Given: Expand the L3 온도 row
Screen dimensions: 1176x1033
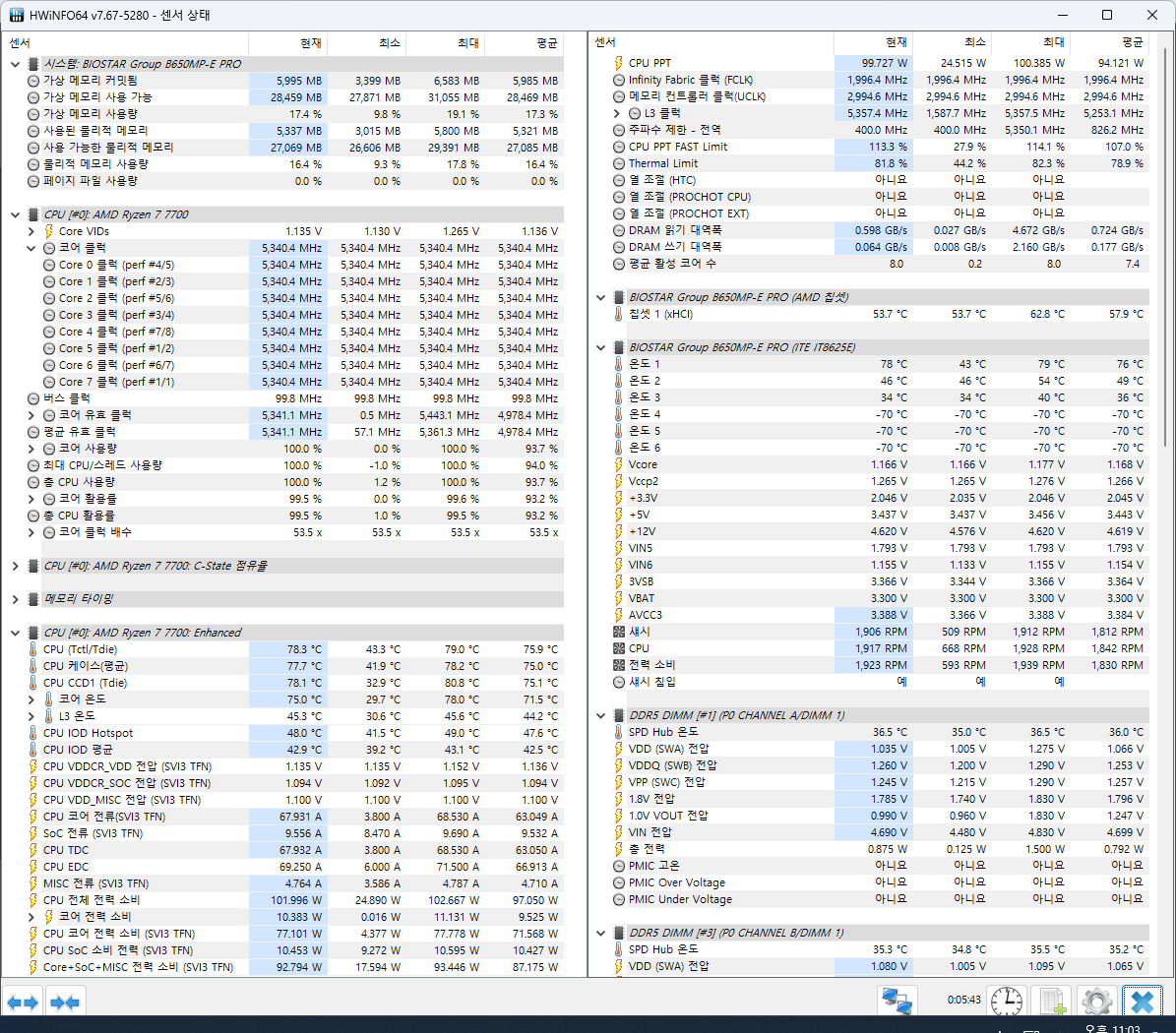Looking at the screenshot, I should point(31,716).
